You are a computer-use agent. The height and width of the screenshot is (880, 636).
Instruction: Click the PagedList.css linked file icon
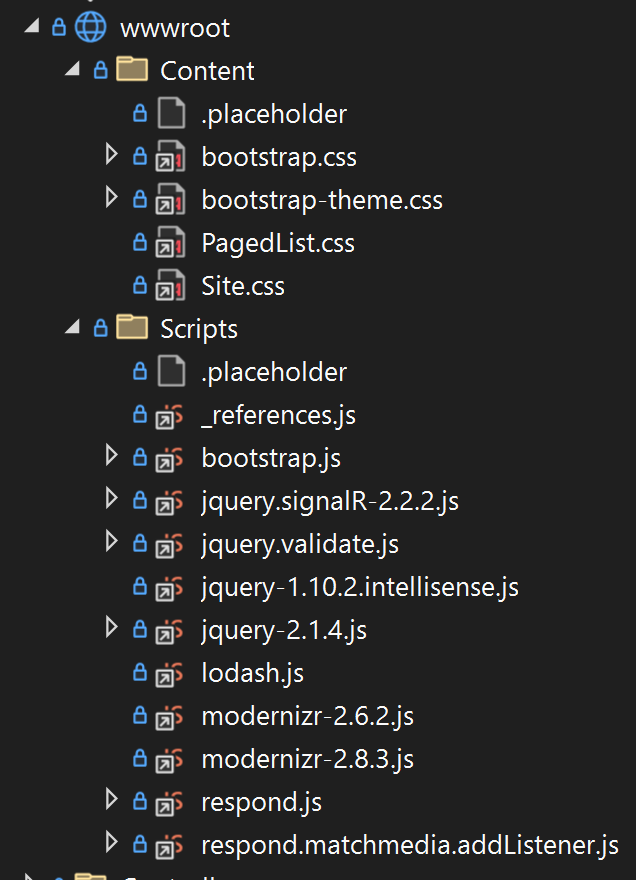coord(170,242)
